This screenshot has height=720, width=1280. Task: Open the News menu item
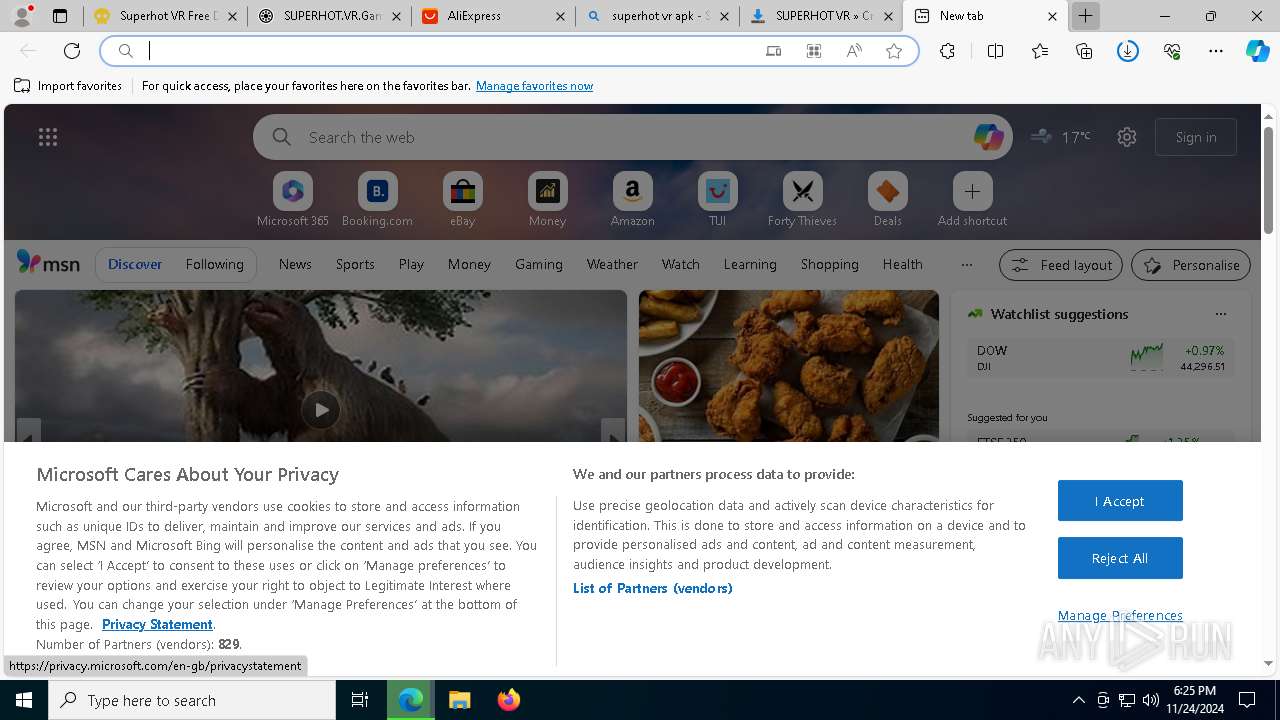[x=295, y=264]
